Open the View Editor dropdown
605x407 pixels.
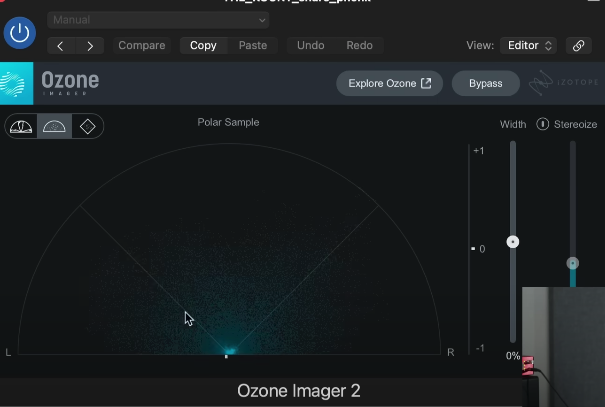[528, 46]
